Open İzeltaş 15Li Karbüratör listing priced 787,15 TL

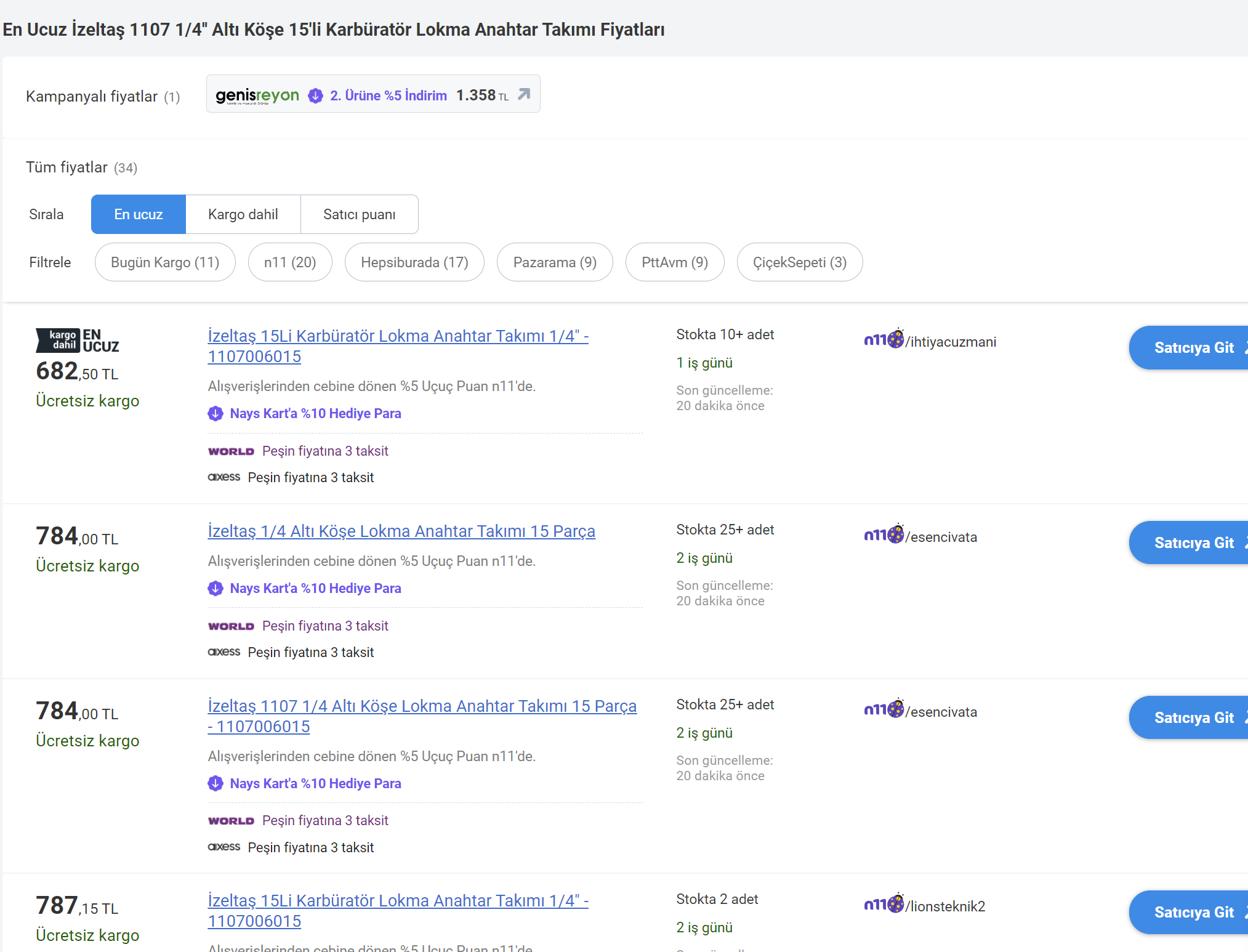pyautogui.click(x=398, y=911)
